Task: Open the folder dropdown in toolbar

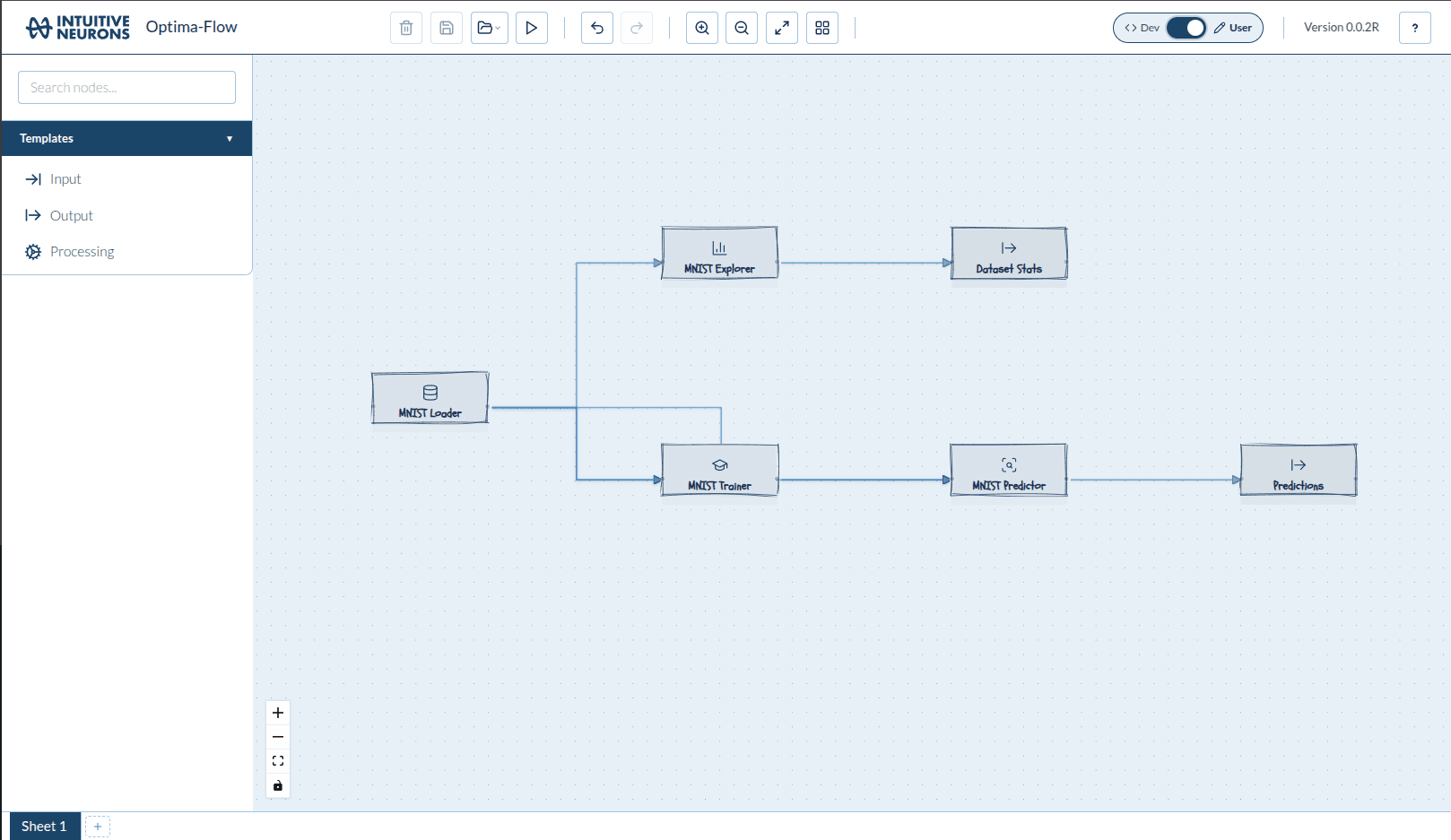Action: pos(490,28)
